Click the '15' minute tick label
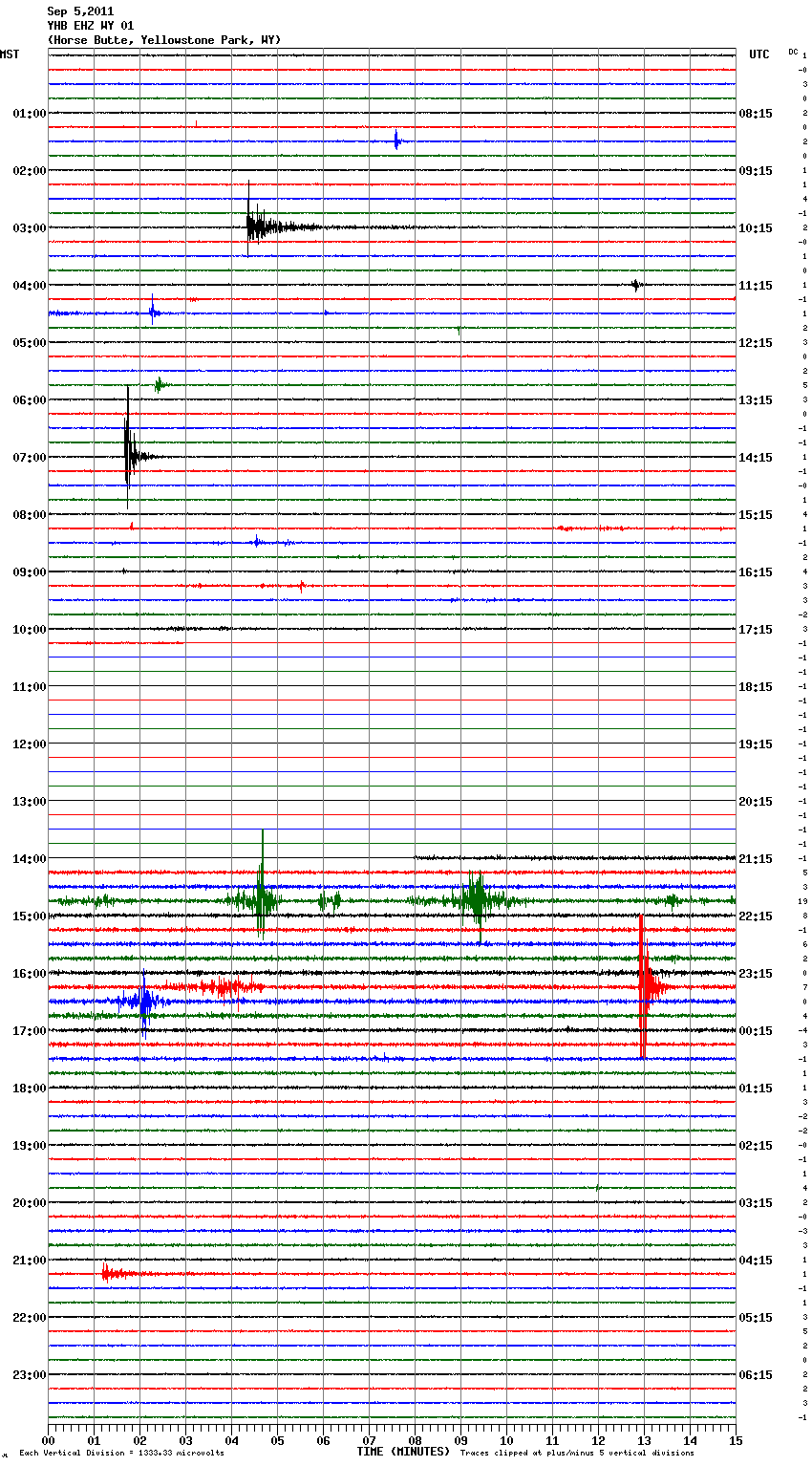 click(736, 1440)
